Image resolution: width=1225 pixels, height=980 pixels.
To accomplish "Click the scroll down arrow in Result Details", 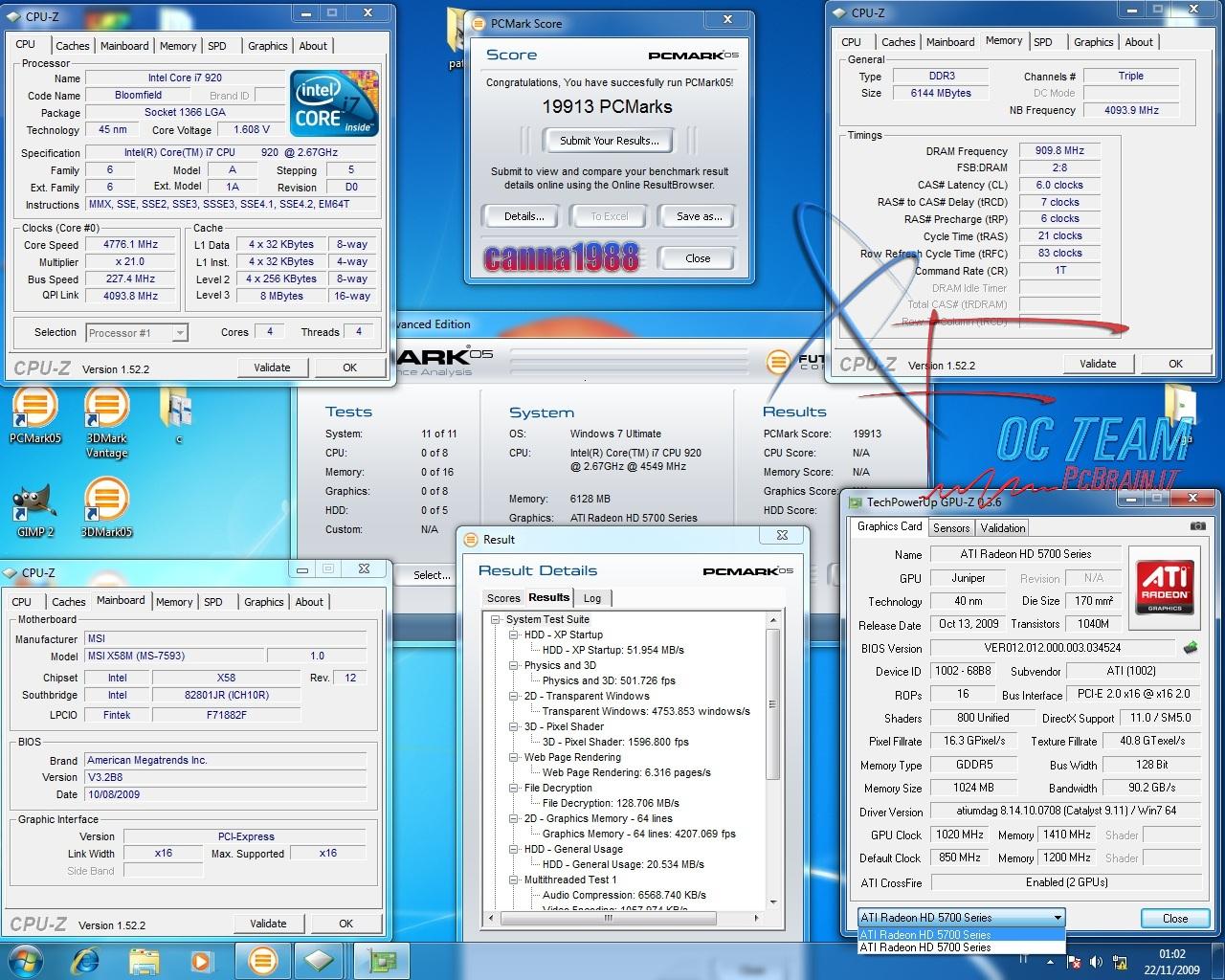I will 772,902.
